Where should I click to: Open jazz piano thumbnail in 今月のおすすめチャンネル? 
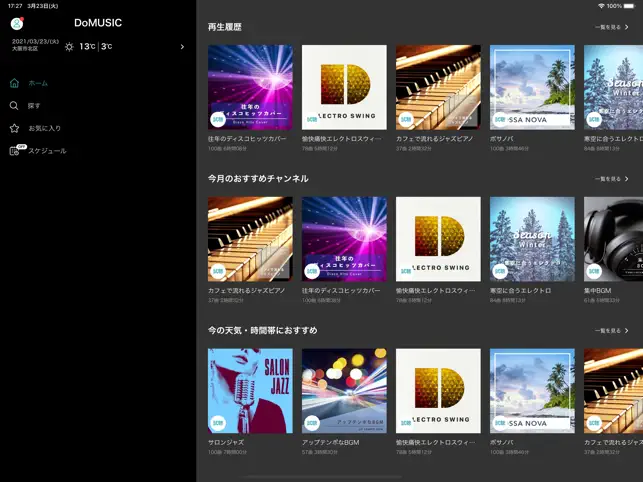click(250, 239)
